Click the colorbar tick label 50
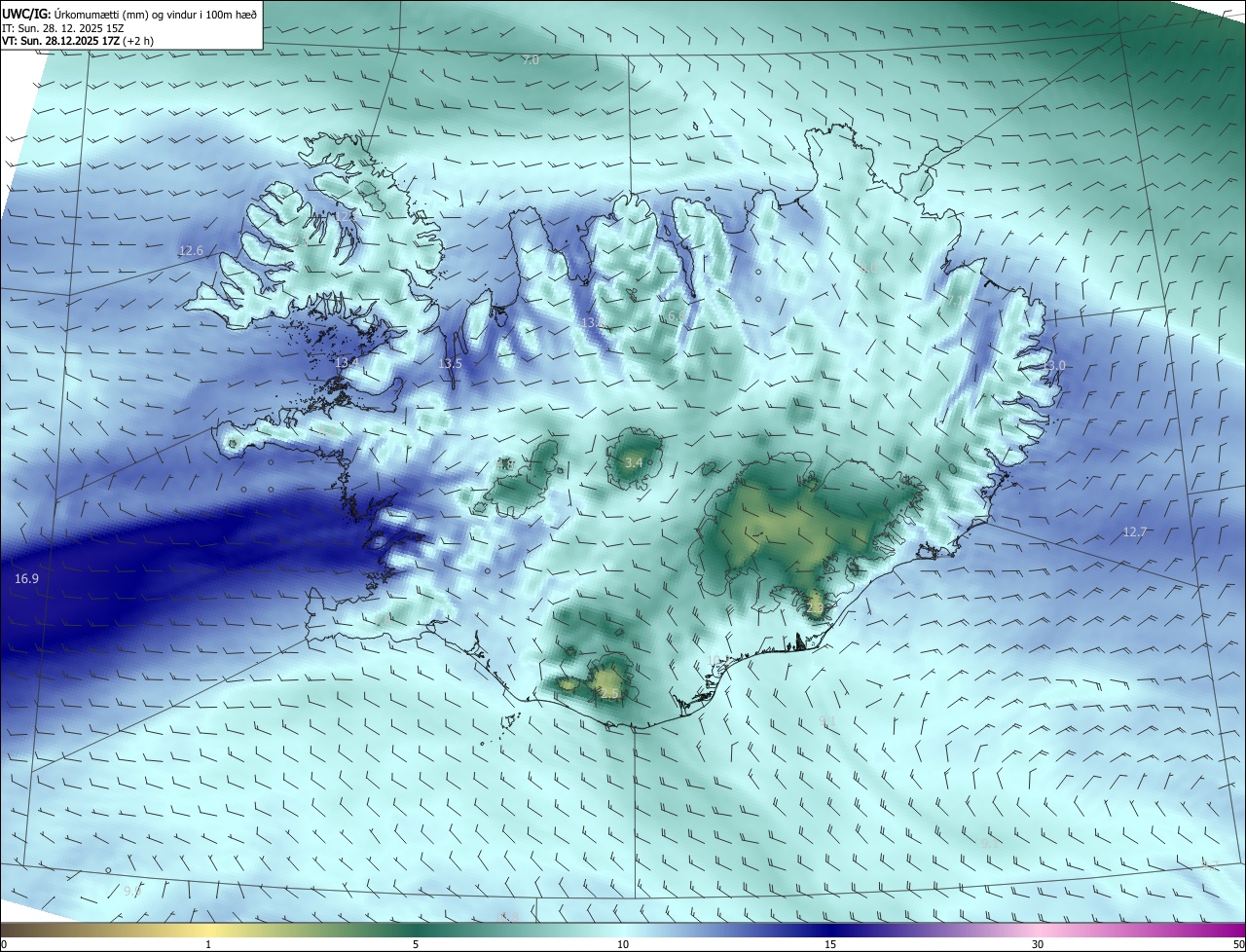Viewport: 1246px width, 952px height. 1238,945
